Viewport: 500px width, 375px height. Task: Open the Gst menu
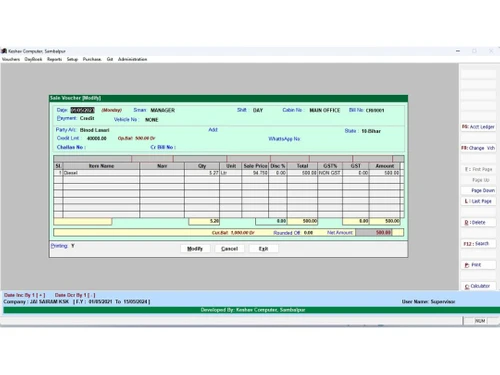(x=110, y=59)
